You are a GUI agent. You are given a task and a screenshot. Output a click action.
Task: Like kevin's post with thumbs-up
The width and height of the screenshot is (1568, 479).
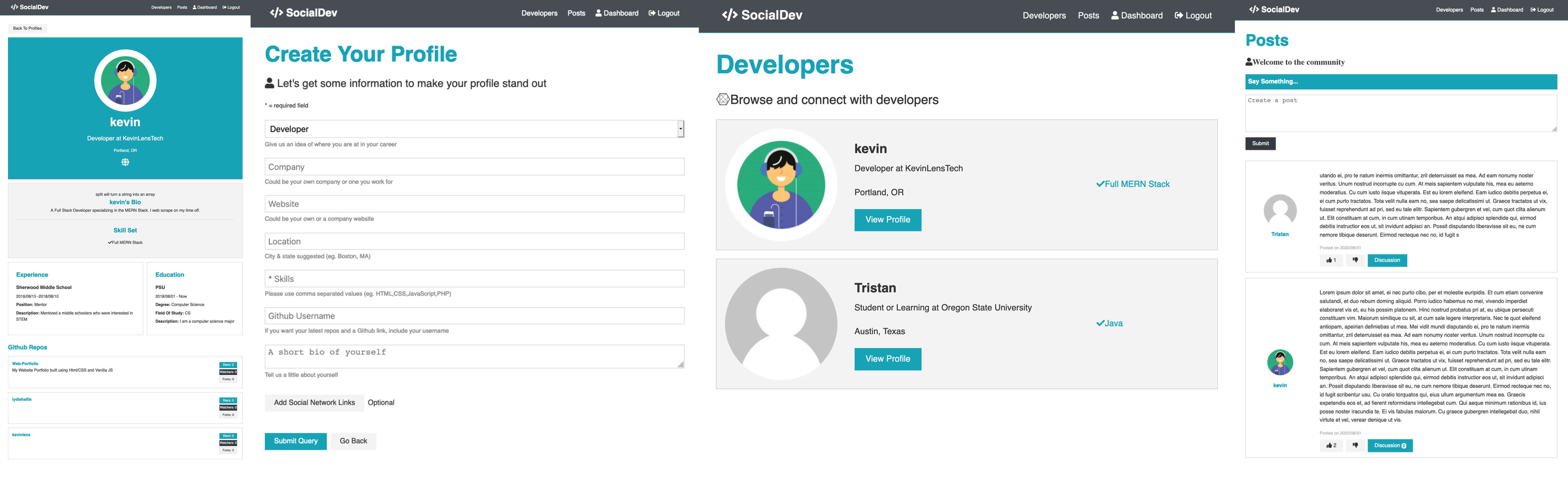pos(1331,446)
